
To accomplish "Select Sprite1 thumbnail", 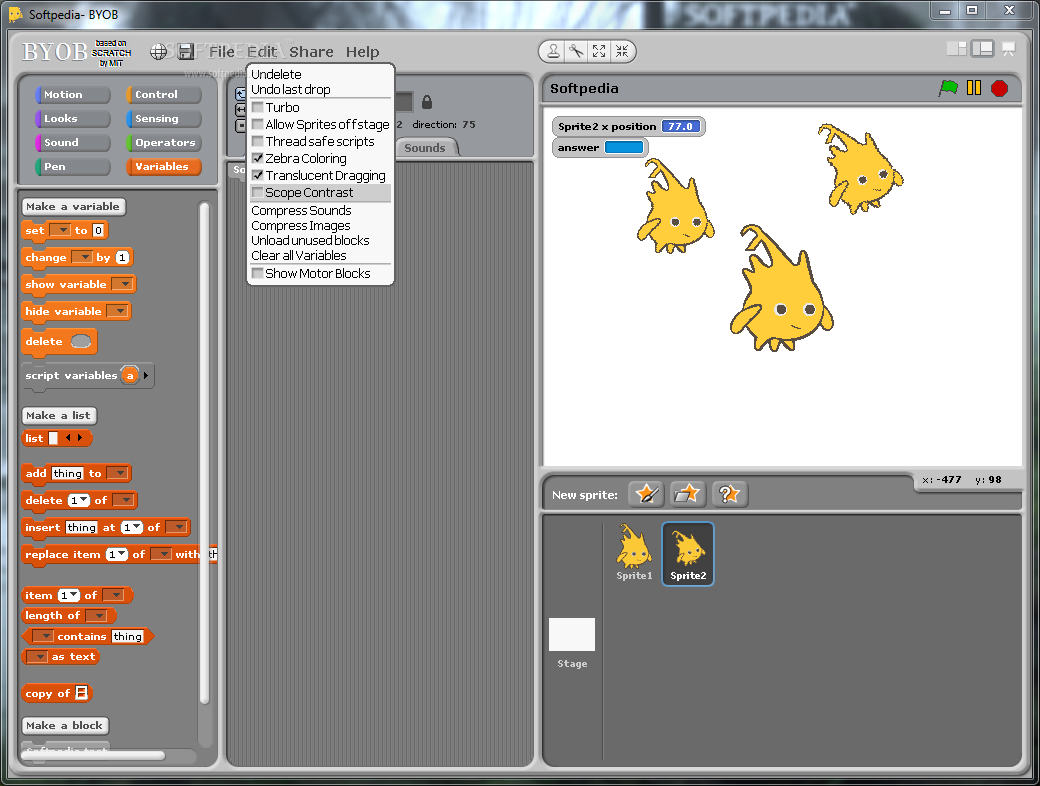I will pyautogui.click(x=634, y=553).
